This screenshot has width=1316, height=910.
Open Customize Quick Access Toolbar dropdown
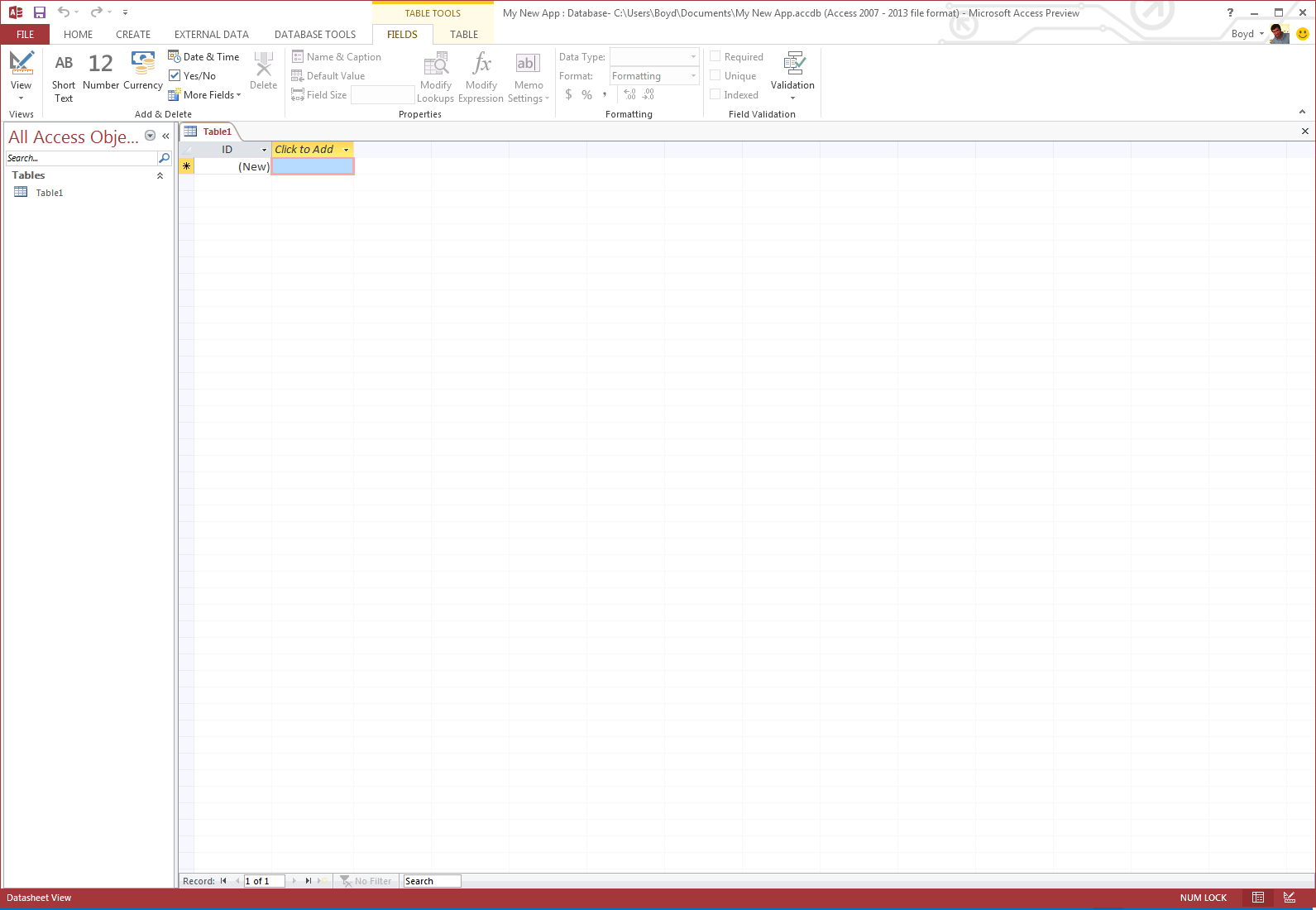tap(125, 12)
